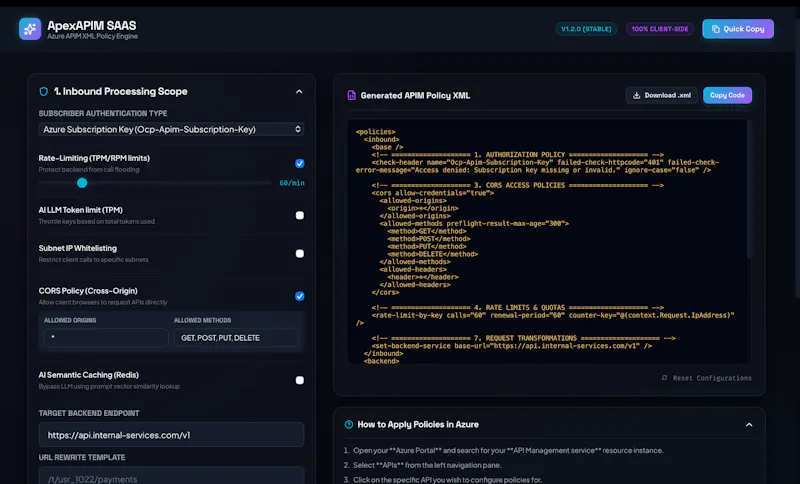The height and width of the screenshot is (484, 800).
Task: Click the Allowed Origins input field
Action: coord(106,338)
